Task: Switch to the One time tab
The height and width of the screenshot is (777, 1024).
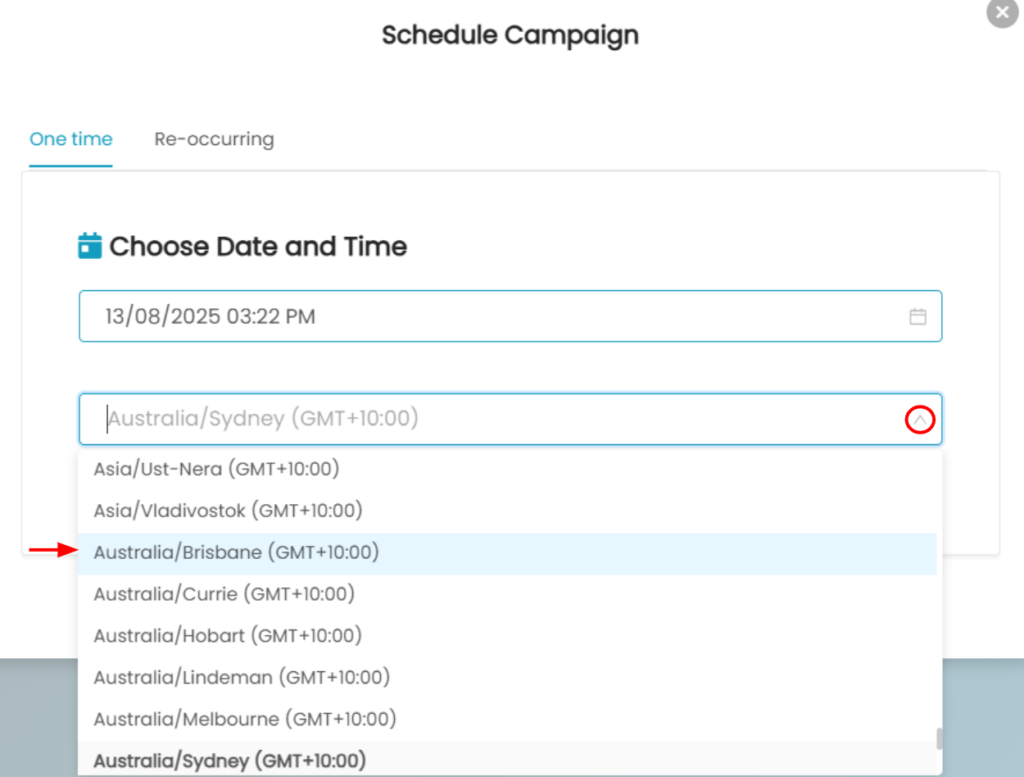Action: 71,139
